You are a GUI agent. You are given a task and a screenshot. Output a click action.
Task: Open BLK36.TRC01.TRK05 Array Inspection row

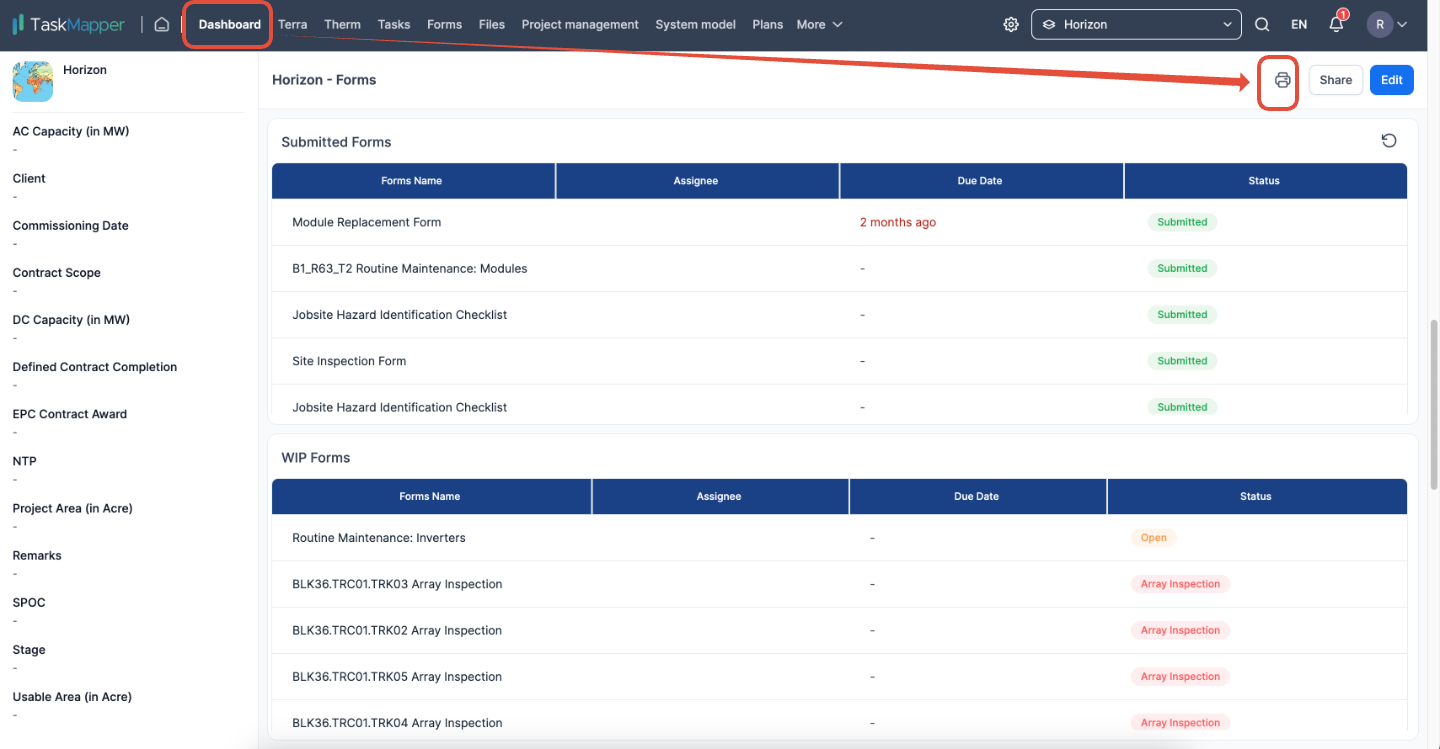(x=839, y=677)
